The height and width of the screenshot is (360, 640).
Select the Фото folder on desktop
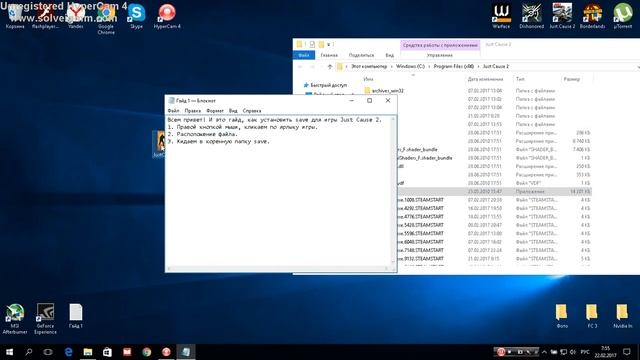coord(562,316)
